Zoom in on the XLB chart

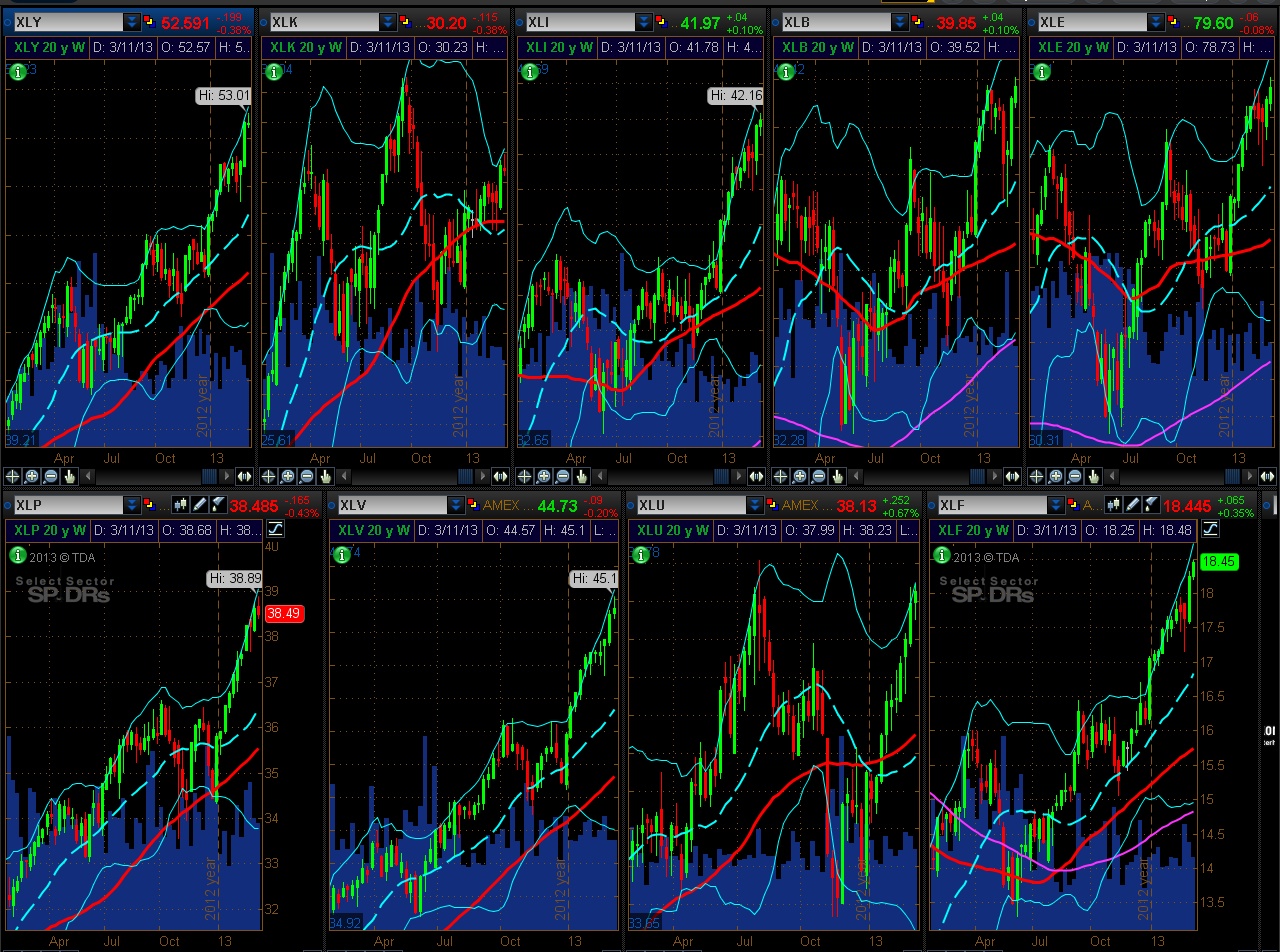(799, 476)
